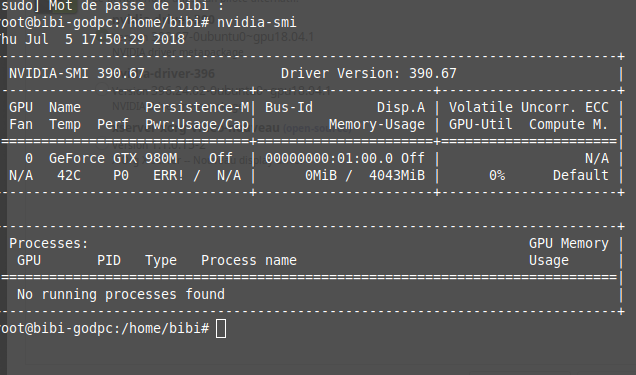Click the terminal cursor block at the last prompt

pyautogui.click(x=221, y=328)
